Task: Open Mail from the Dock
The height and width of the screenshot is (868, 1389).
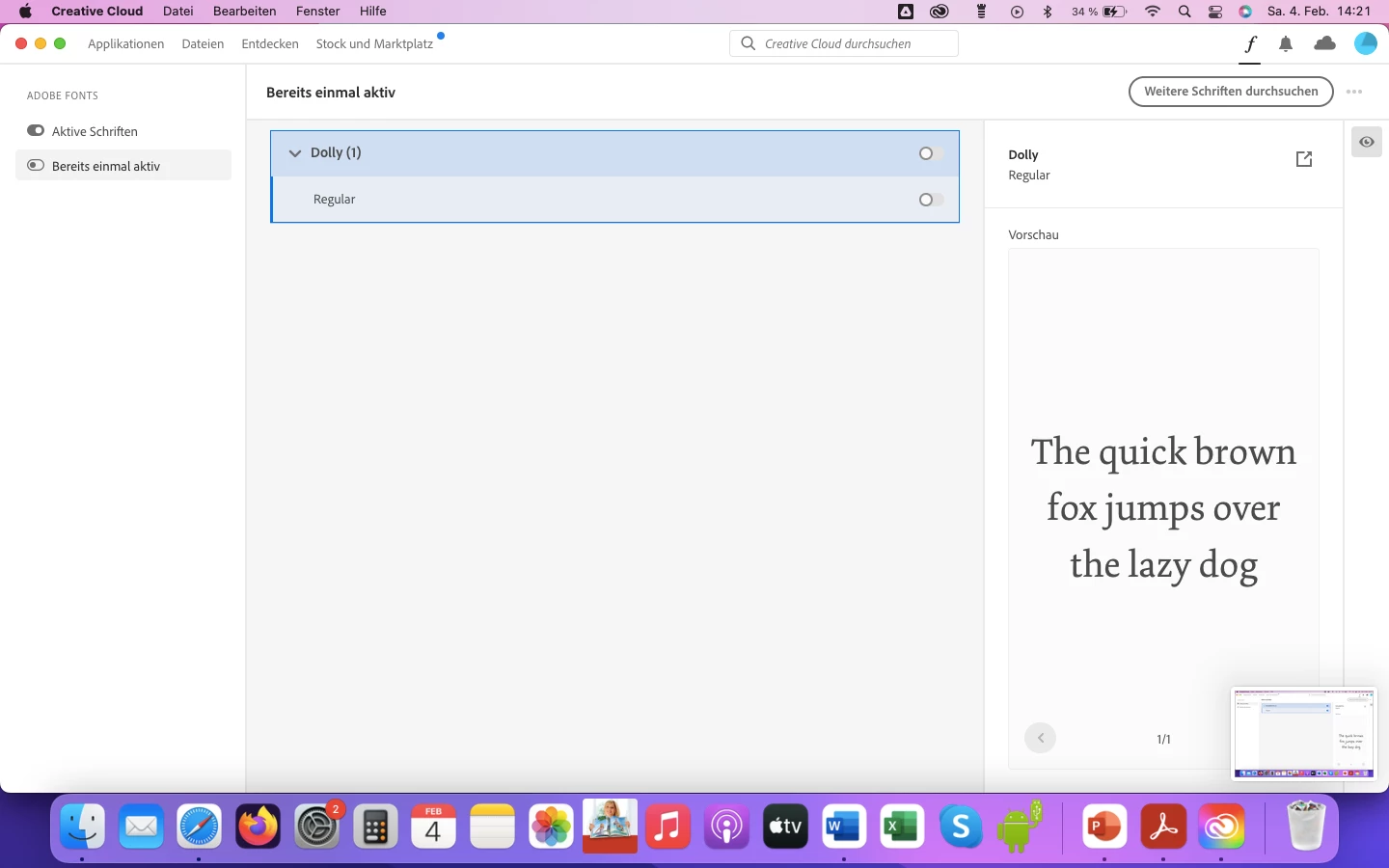Action: pyautogui.click(x=141, y=827)
